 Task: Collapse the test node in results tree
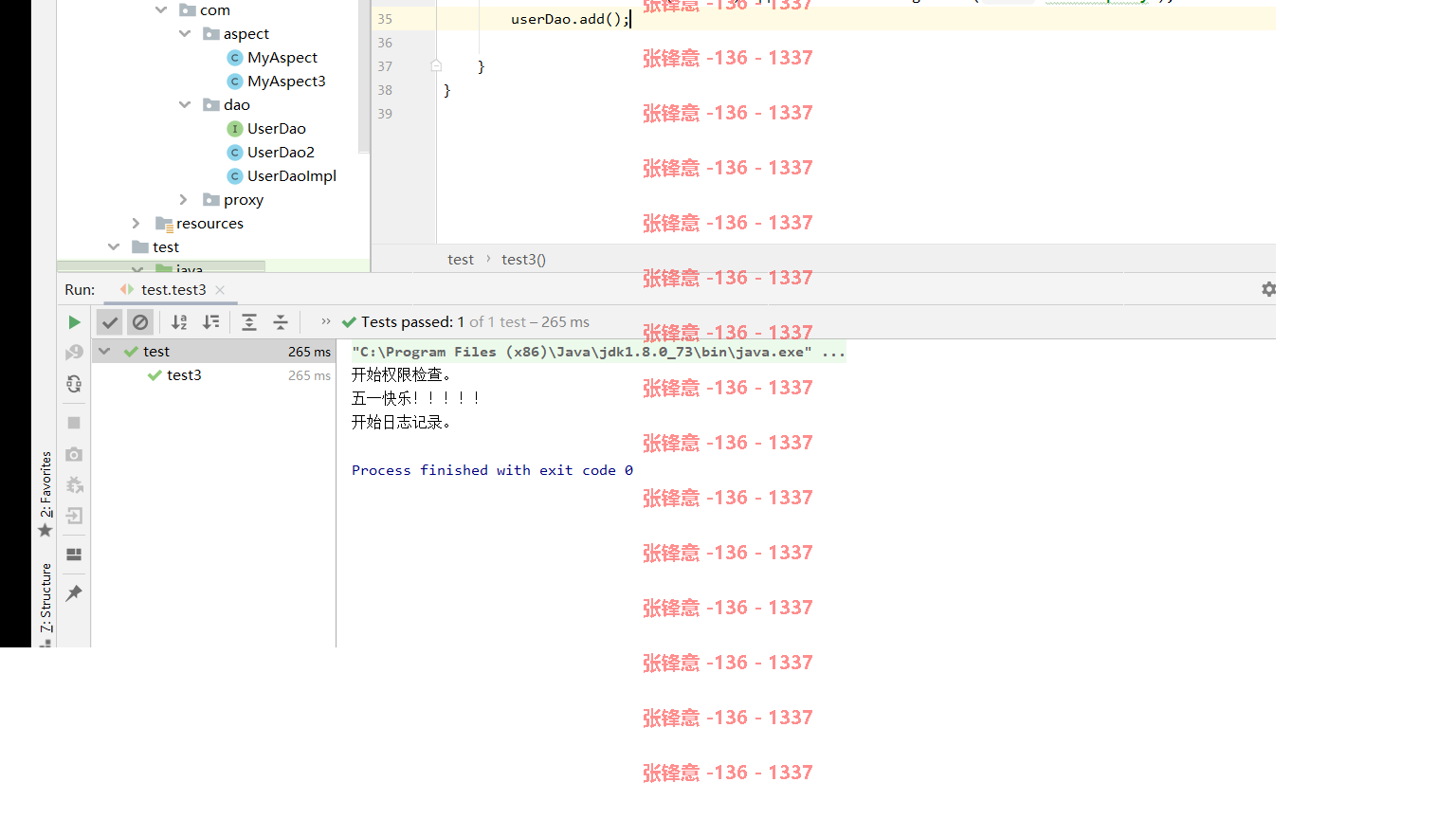pyautogui.click(x=104, y=352)
